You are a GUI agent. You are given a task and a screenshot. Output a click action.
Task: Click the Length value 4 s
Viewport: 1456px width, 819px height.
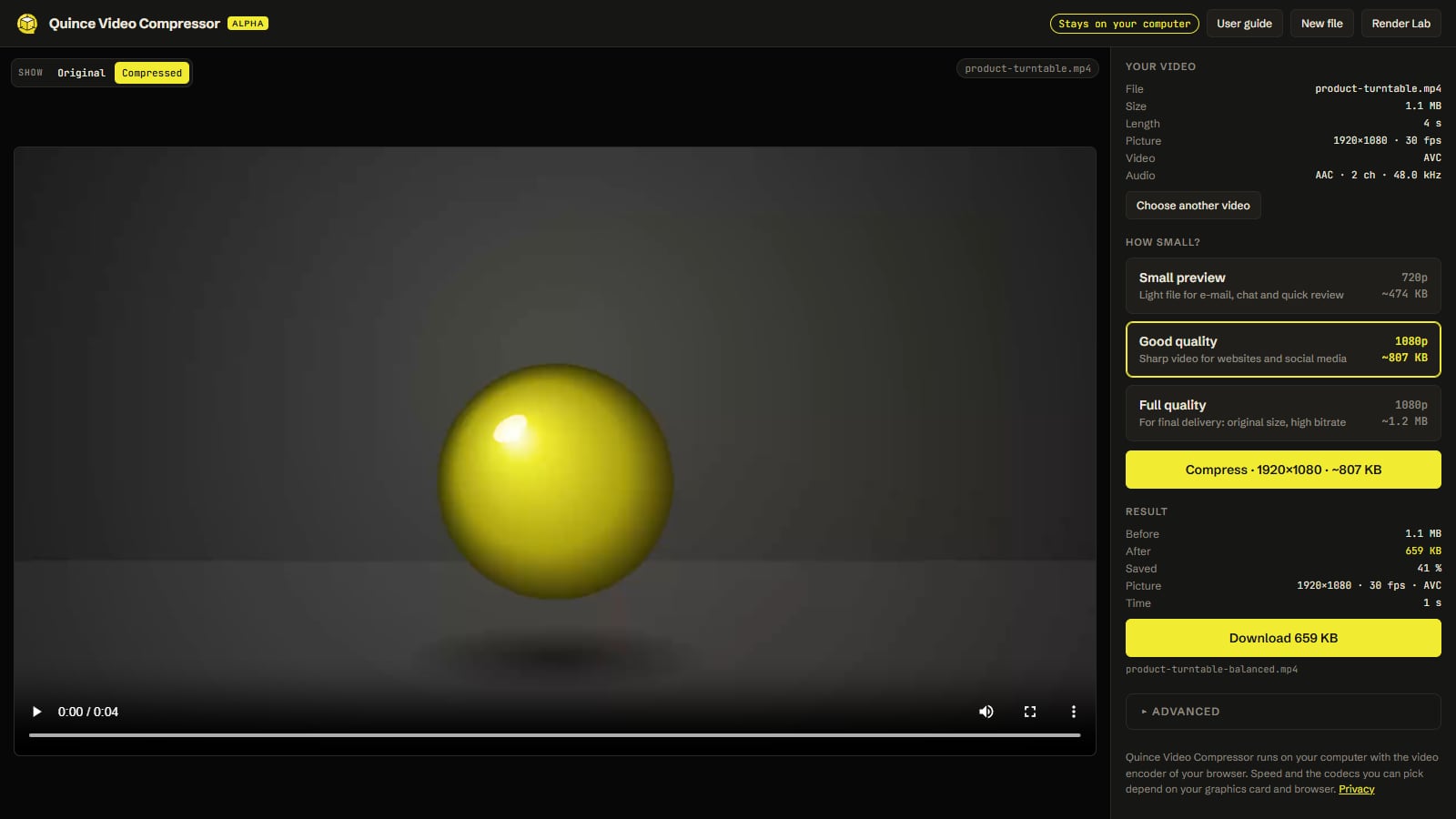coord(1432,124)
